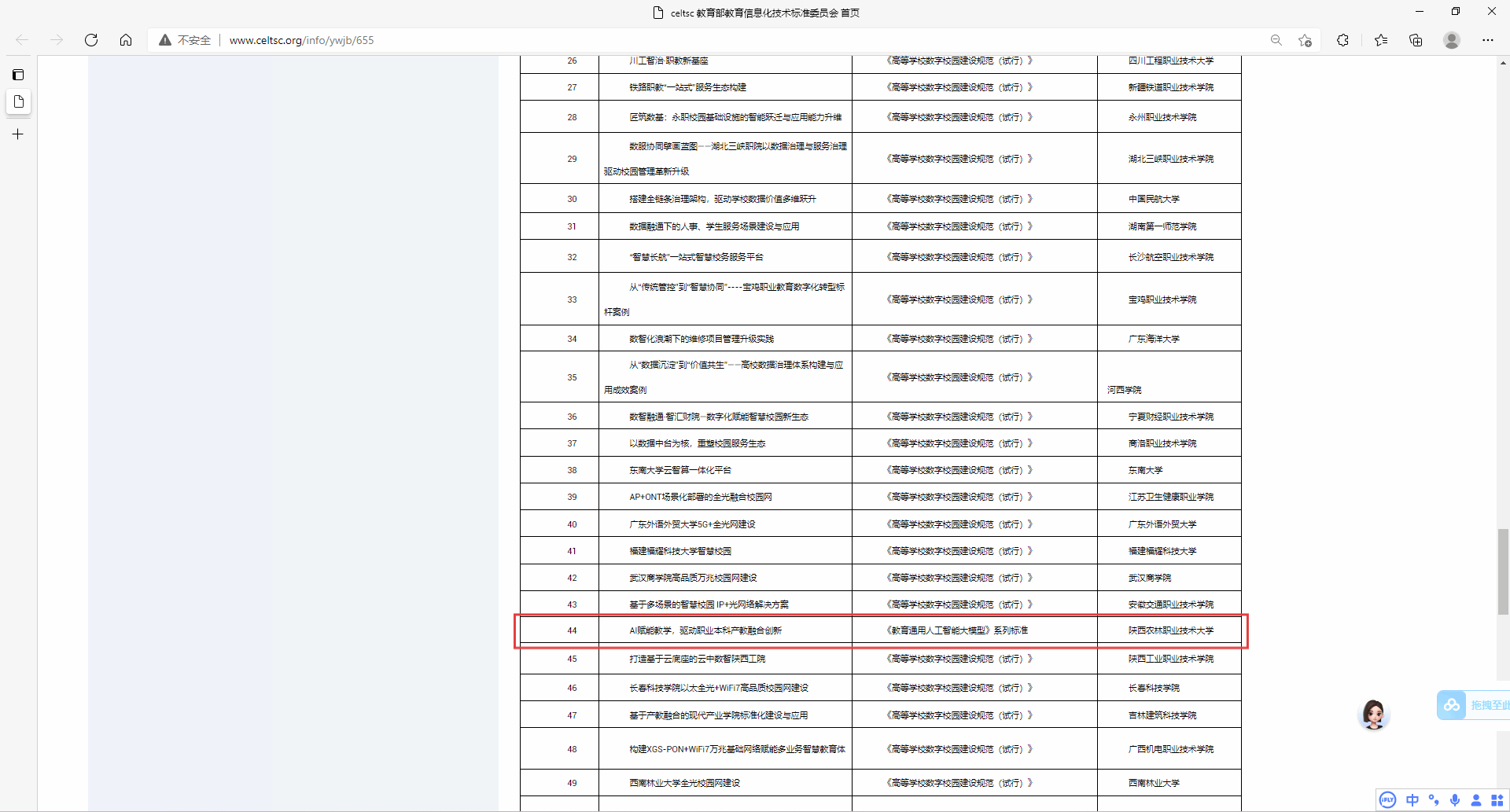Click the 不安全 site security warning

pos(186,40)
